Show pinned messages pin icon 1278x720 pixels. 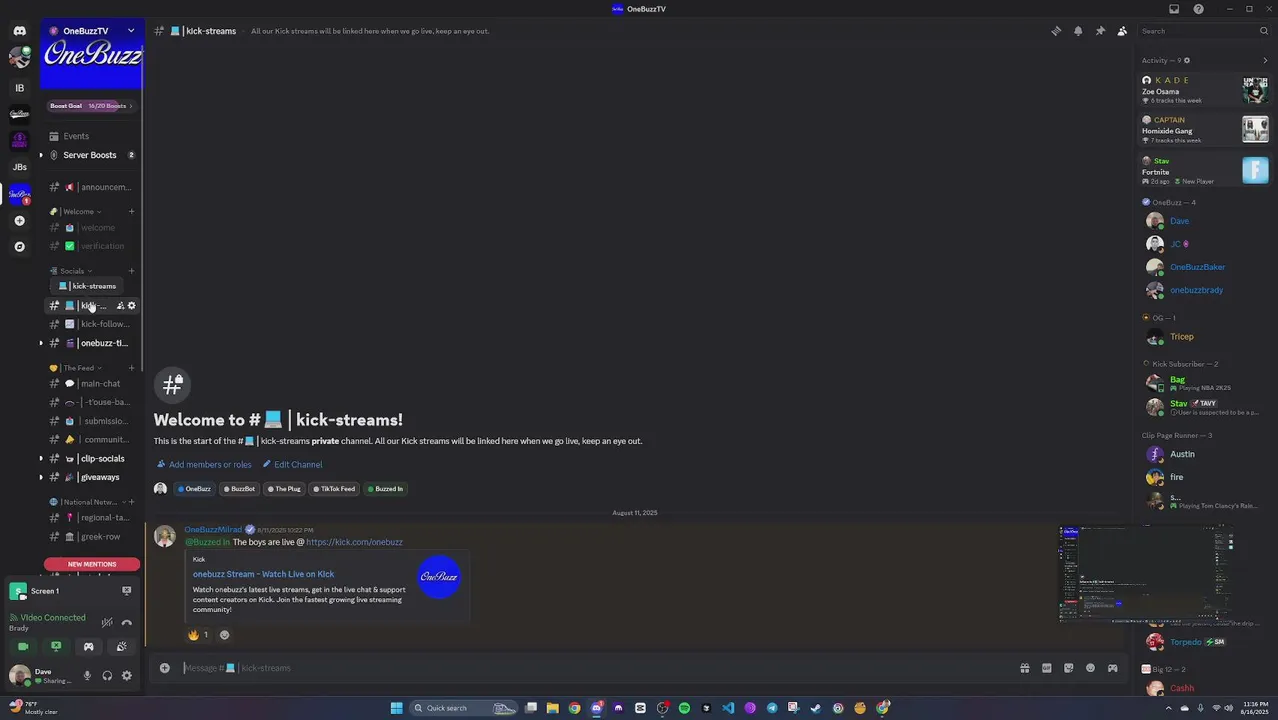click(x=1100, y=31)
